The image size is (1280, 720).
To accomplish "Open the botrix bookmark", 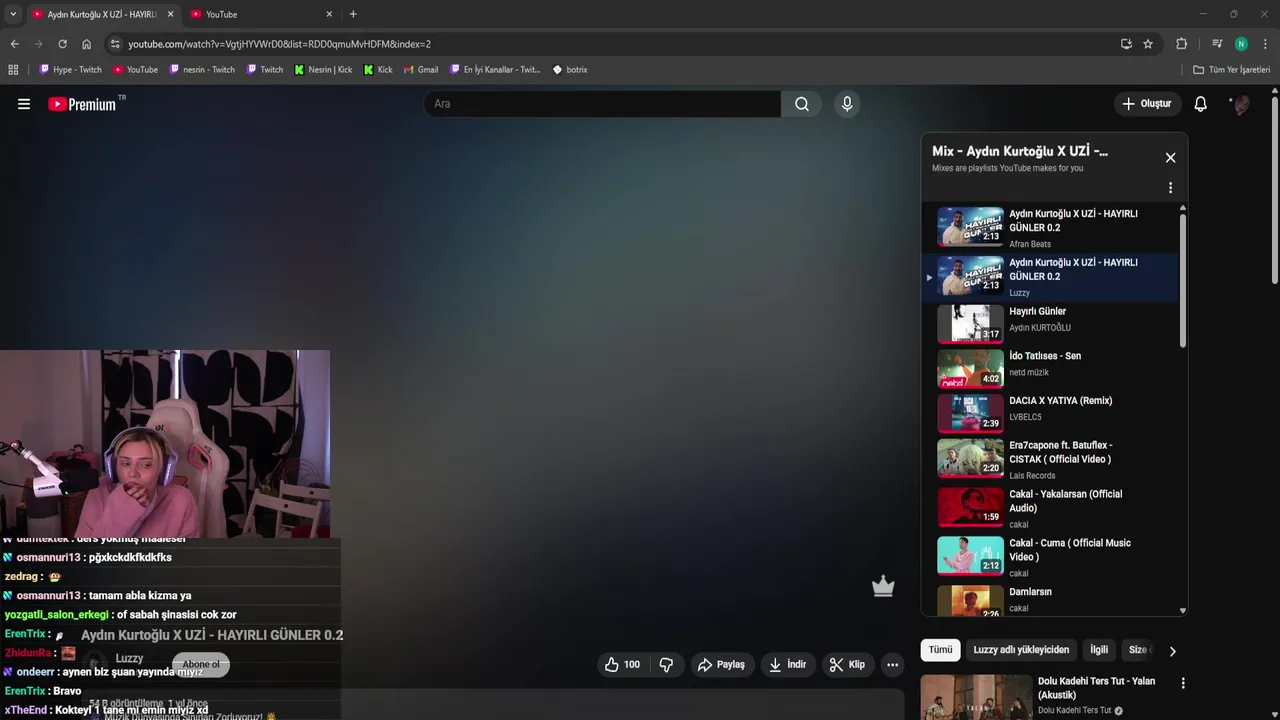I will pos(570,70).
